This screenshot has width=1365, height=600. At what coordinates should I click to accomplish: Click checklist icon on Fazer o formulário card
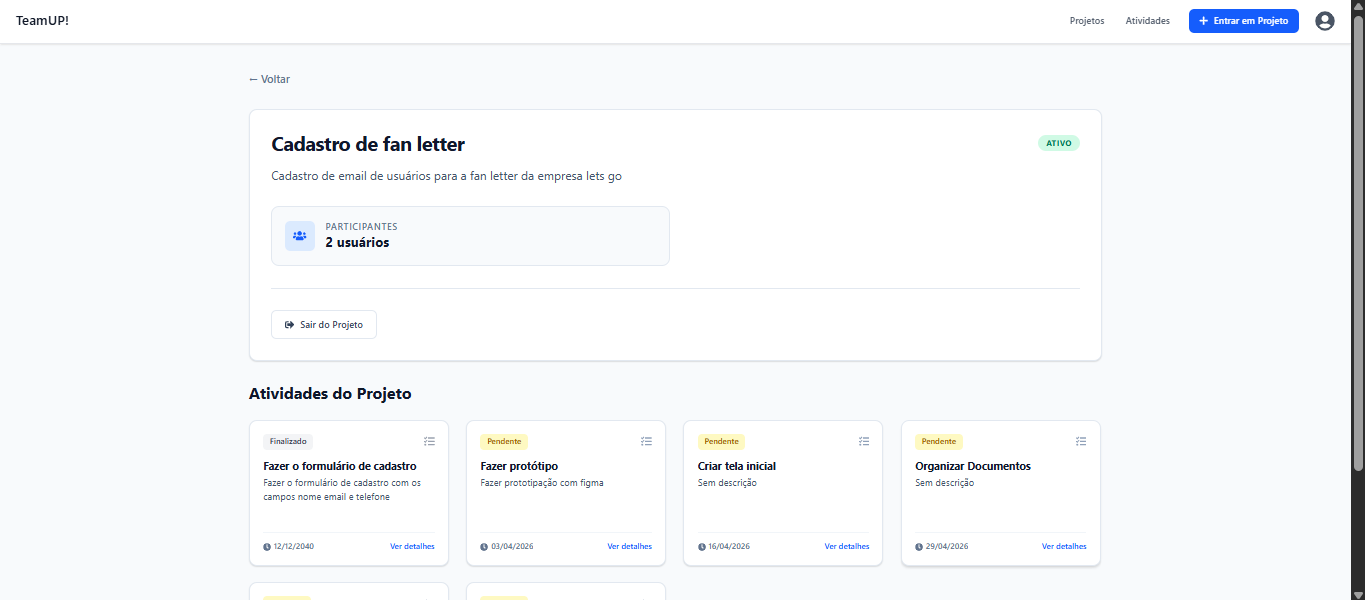click(429, 441)
